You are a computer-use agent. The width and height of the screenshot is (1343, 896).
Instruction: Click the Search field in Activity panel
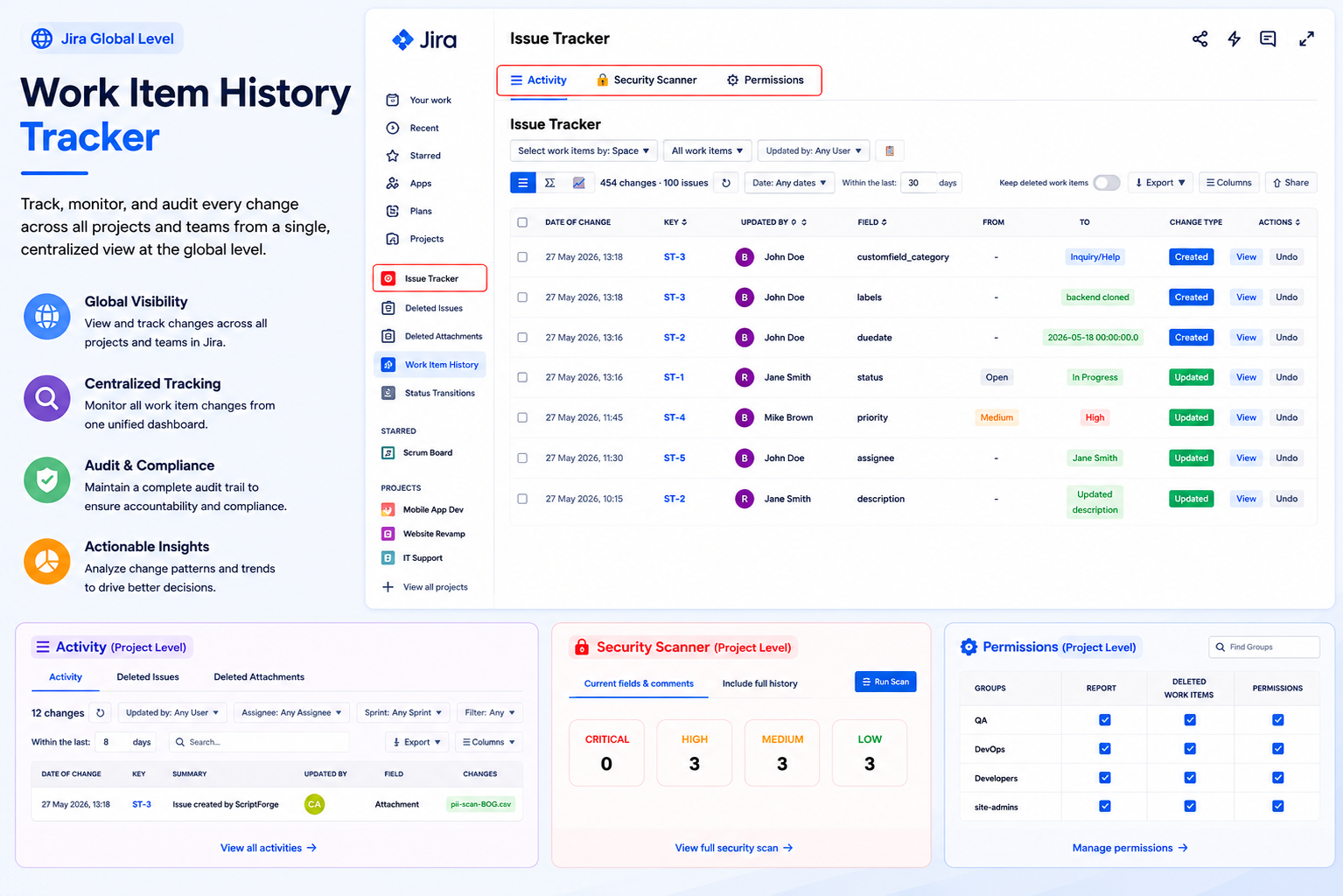coord(258,742)
